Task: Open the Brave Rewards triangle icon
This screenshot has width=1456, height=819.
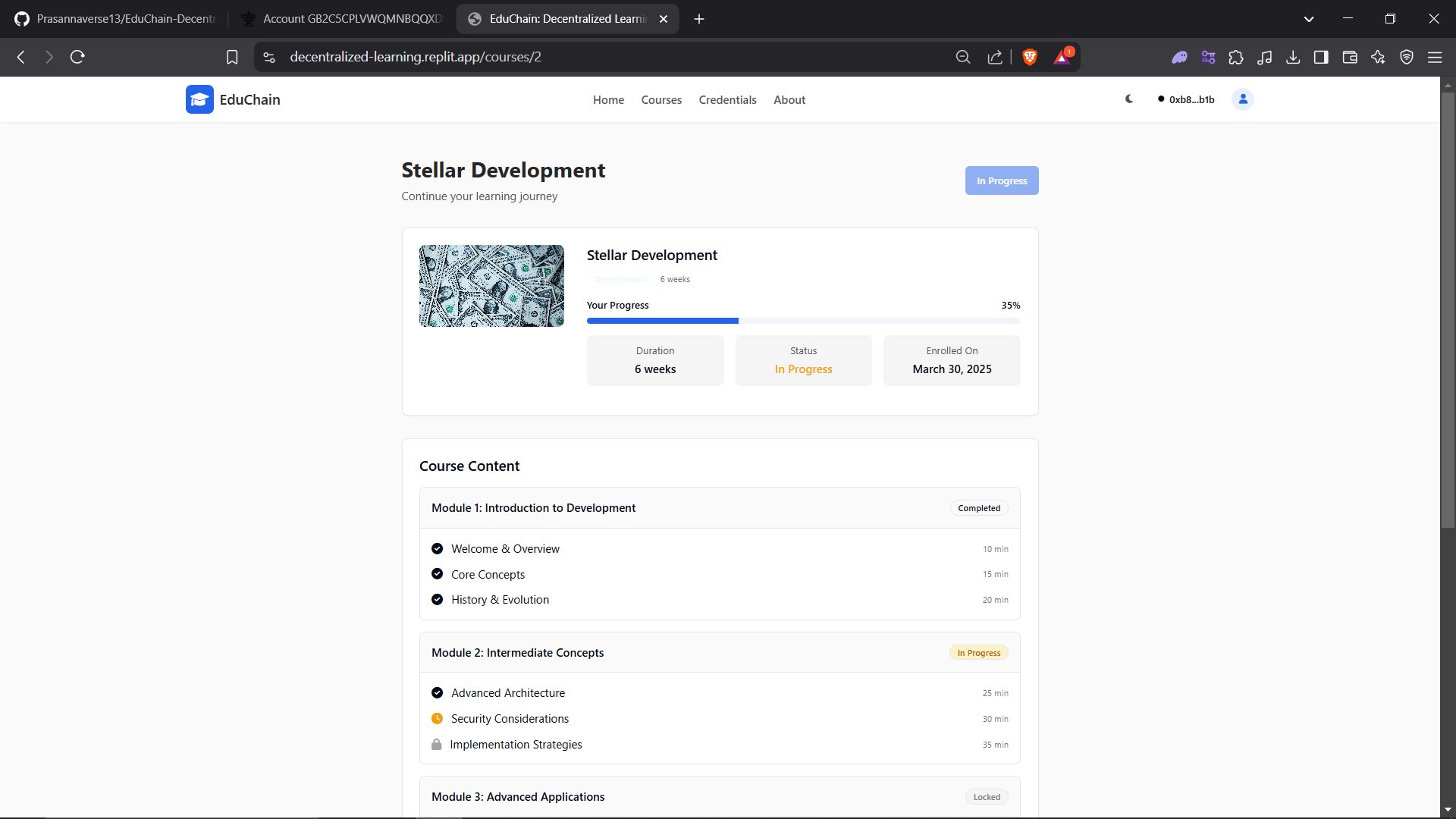Action: click(x=1062, y=57)
